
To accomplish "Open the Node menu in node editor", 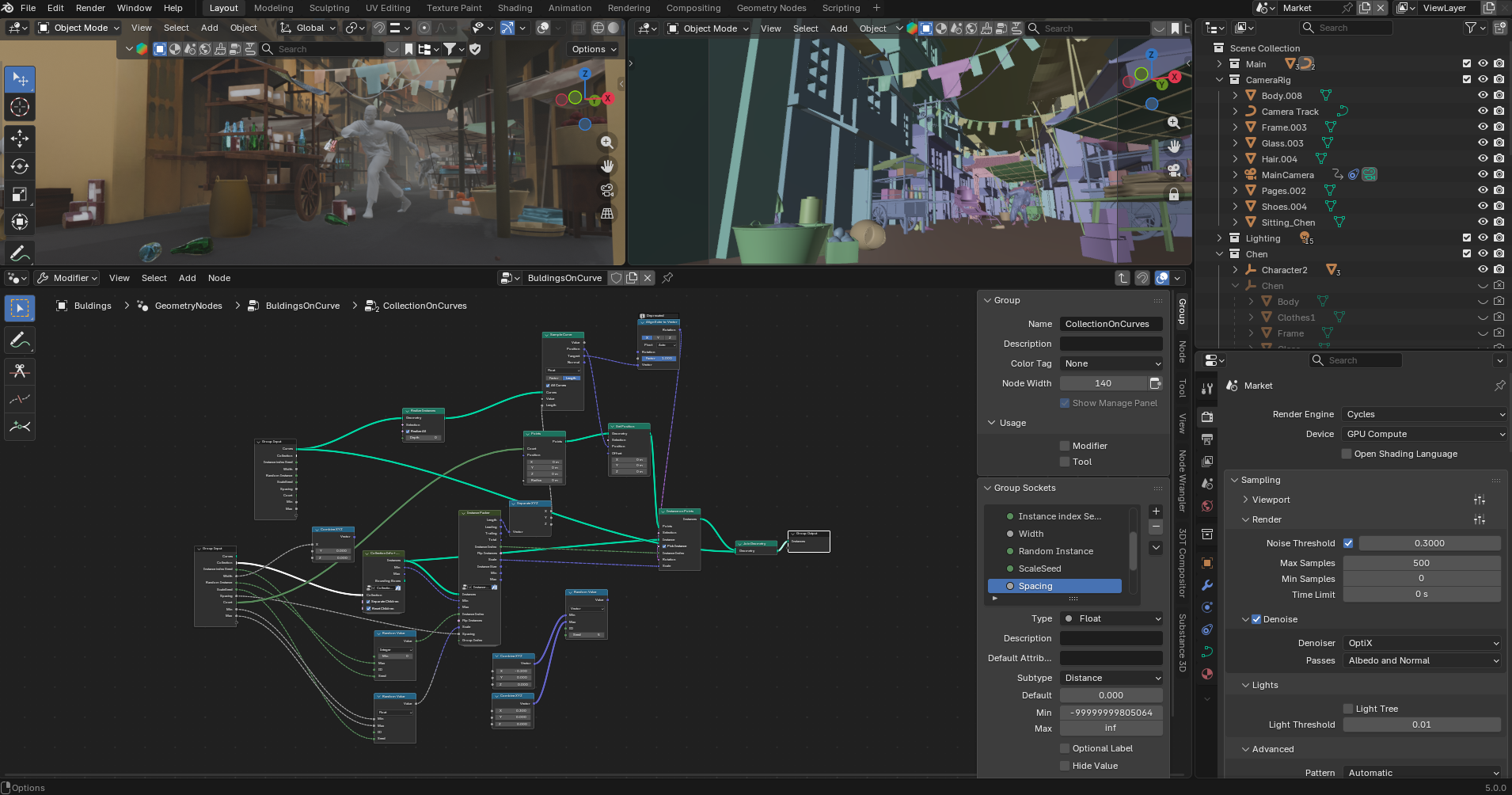I will 219,278.
